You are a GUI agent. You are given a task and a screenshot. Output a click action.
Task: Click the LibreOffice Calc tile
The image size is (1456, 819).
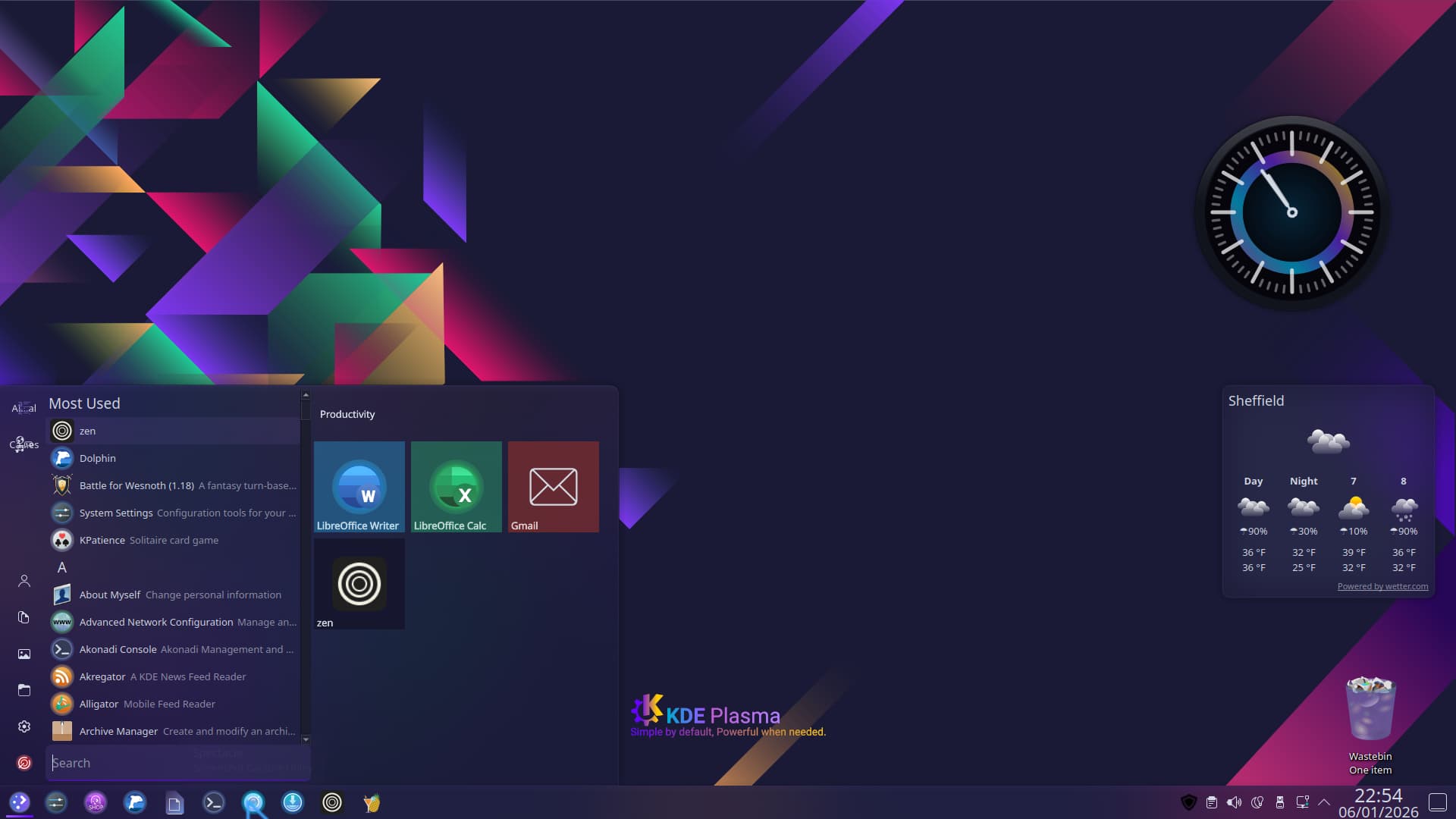(456, 486)
